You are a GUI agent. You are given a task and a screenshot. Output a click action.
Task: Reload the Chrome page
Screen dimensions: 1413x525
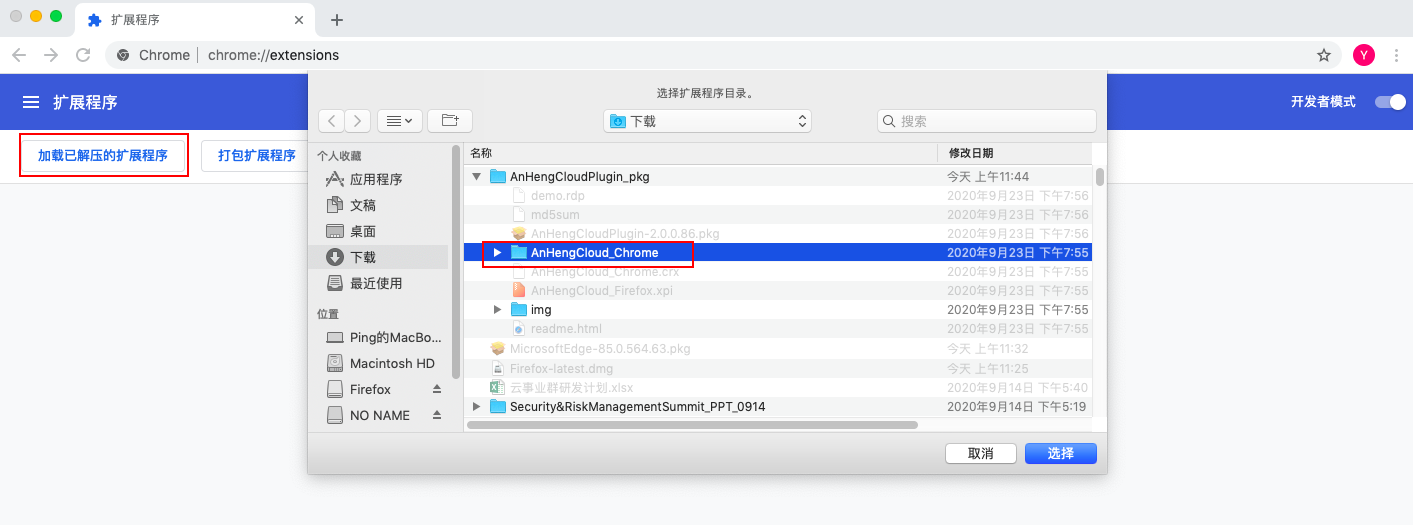coord(83,55)
